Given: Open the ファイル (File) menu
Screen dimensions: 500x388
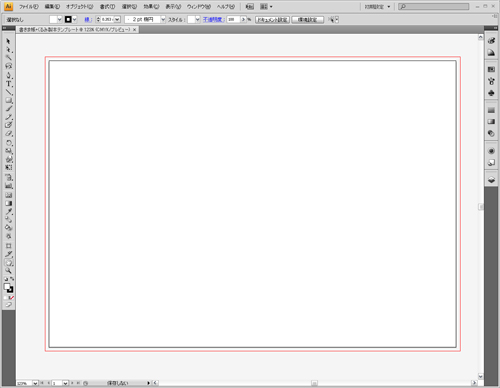Looking at the screenshot, I should tap(29, 7).
